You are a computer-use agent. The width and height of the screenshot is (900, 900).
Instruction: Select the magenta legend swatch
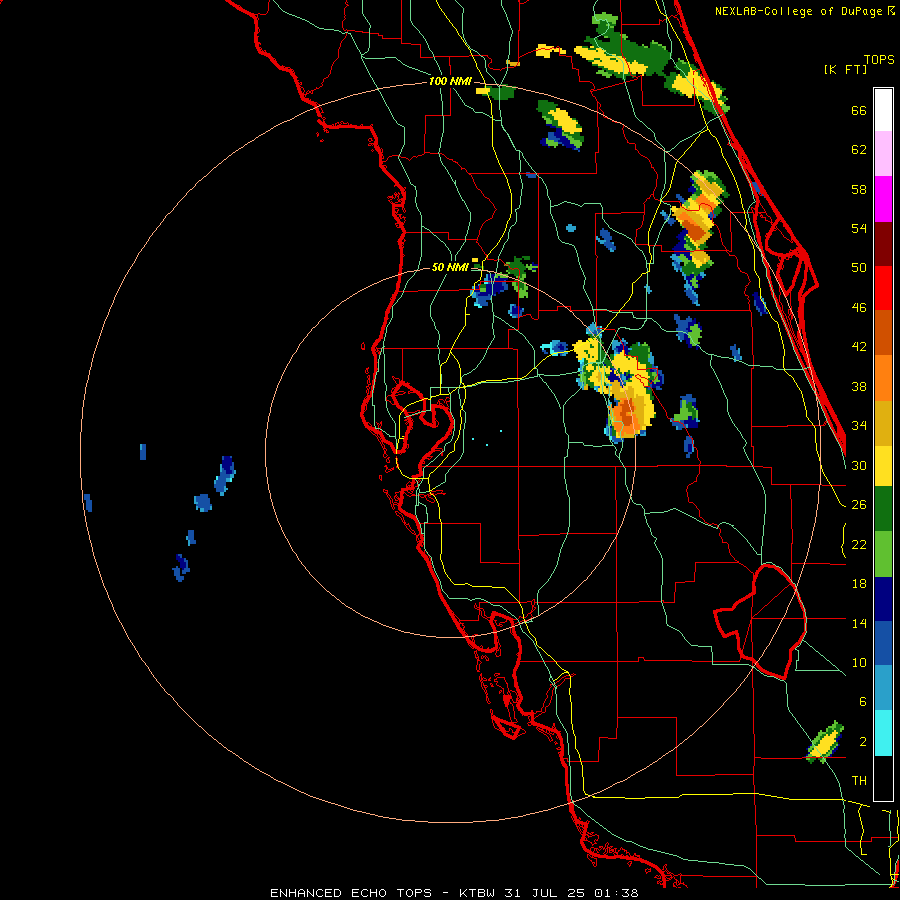[883, 199]
